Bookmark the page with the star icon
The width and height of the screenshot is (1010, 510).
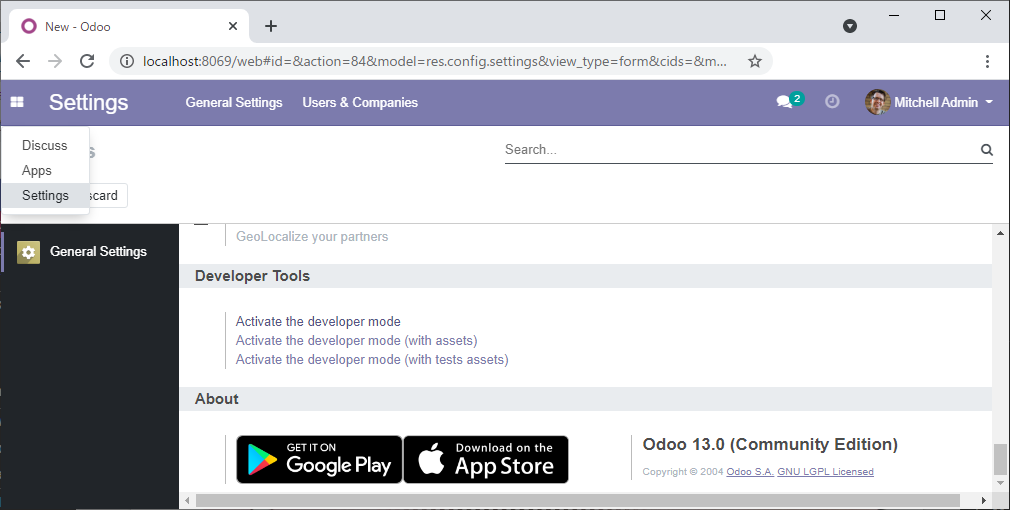click(755, 61)
